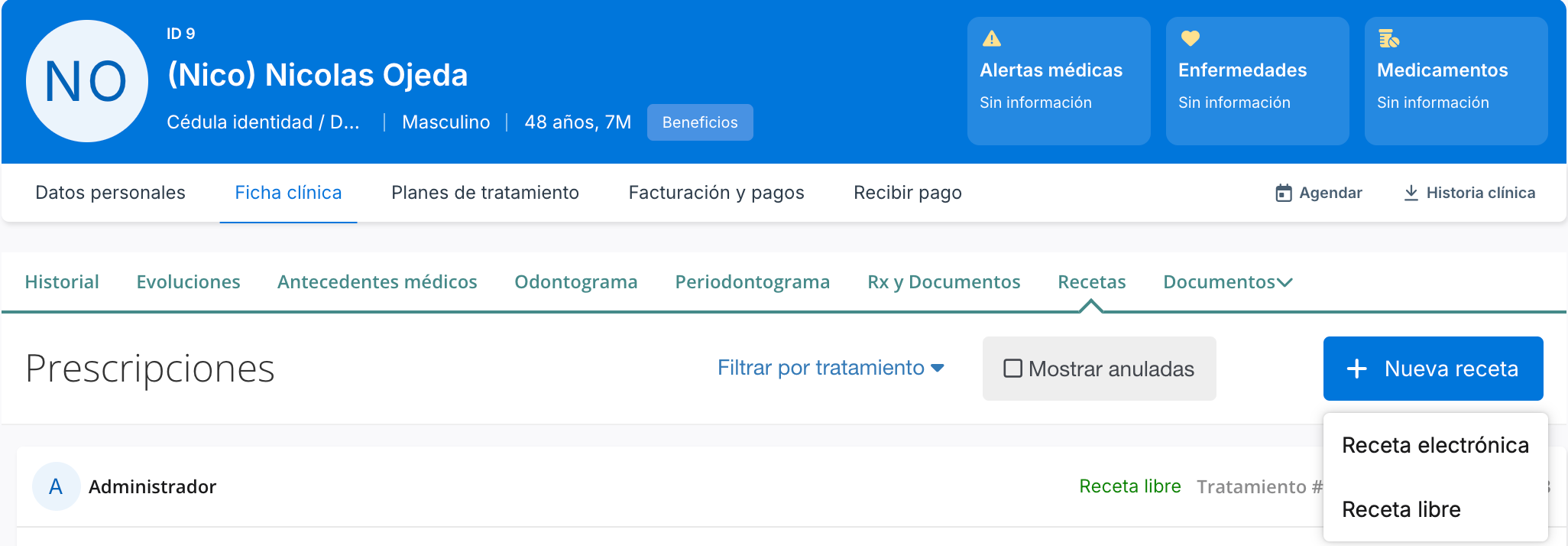Click the Historia clínica download icon
Screen dimensions: 1568x546
click(1411, 193)
